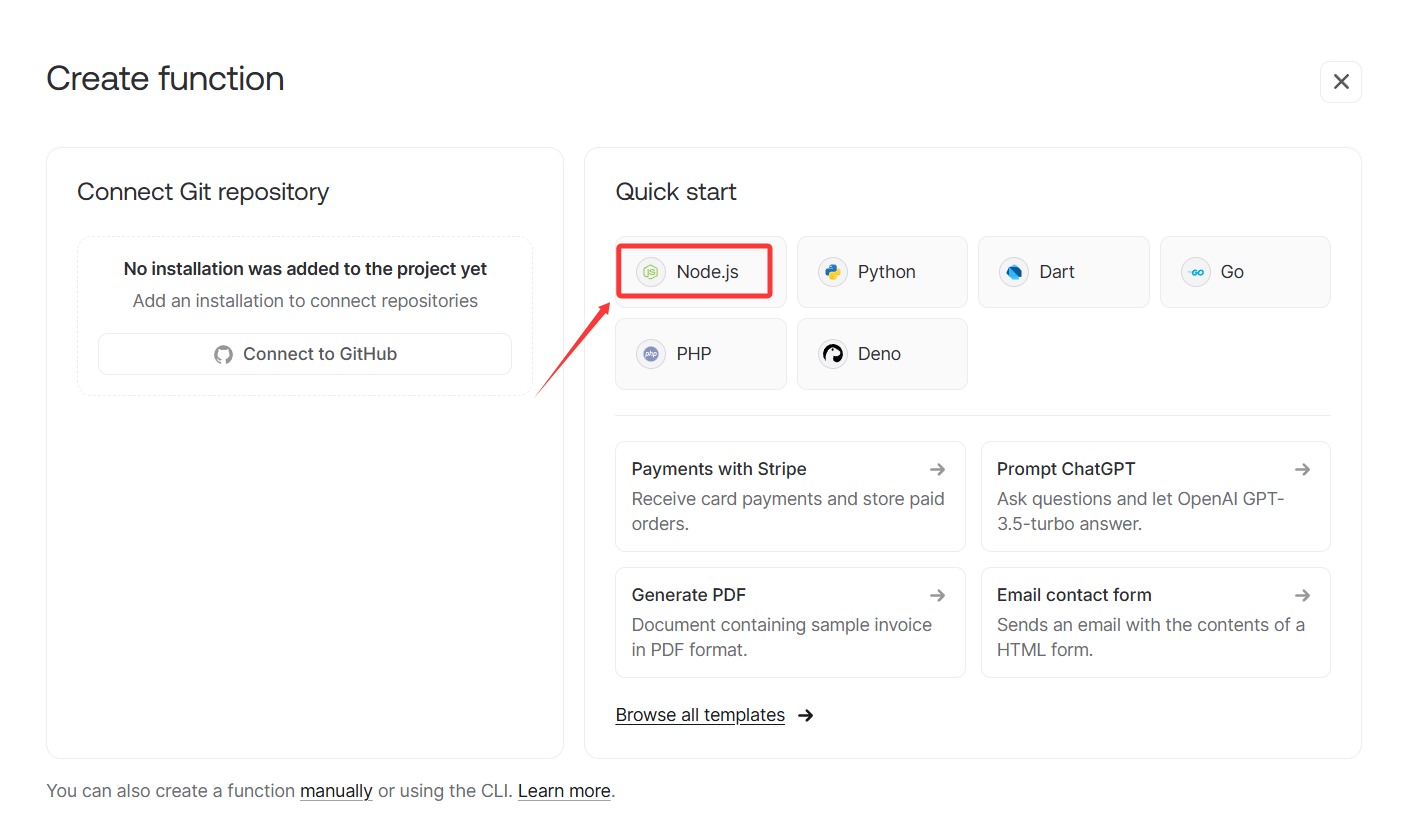
Task: Pick the Dart runtime icon
Action: (1014, 272)
